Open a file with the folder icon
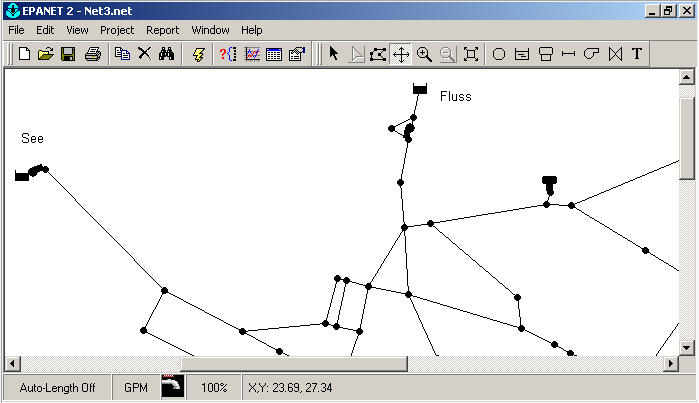 pyautogui.click(x=45, y=54)
